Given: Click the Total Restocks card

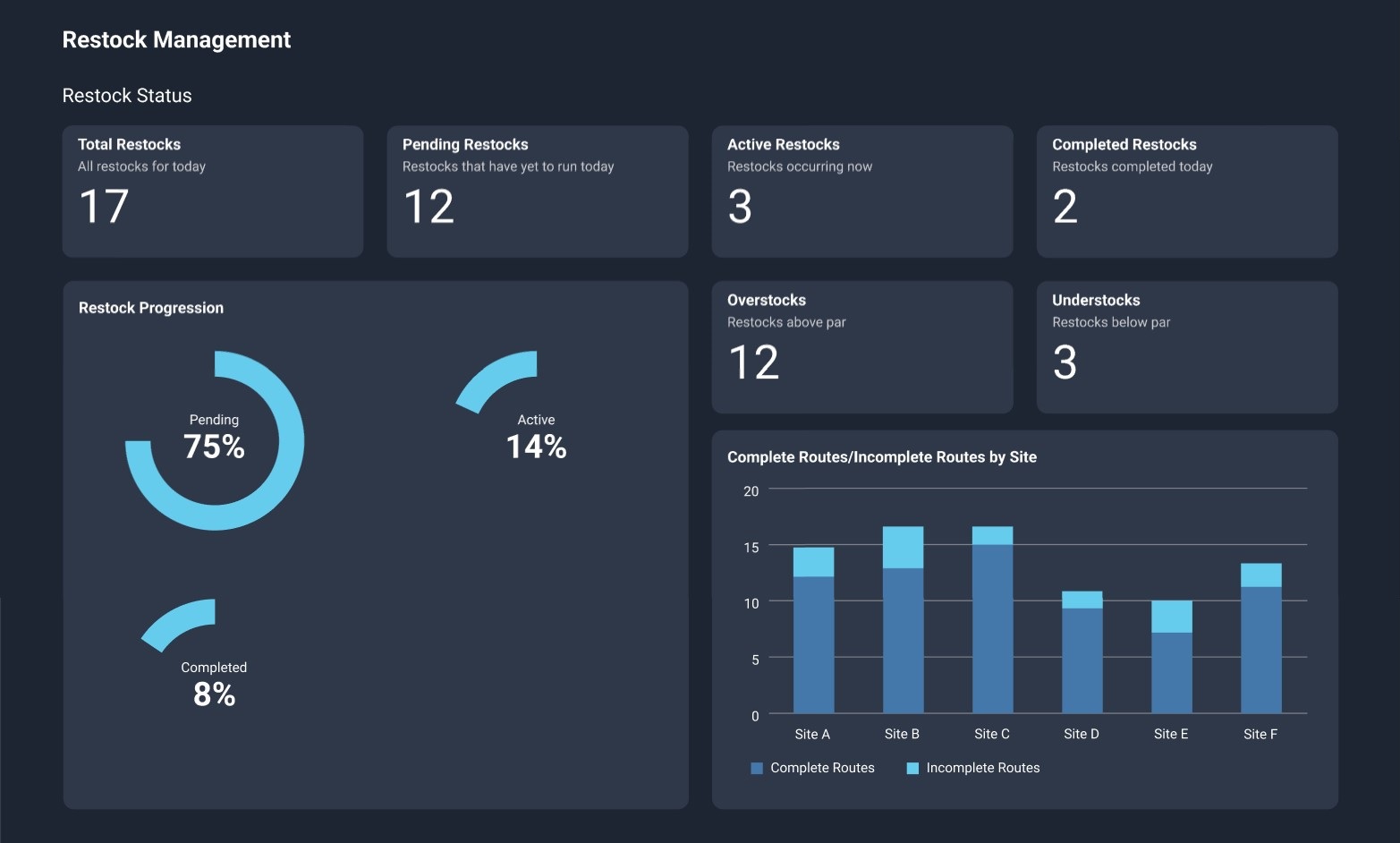Looking at the screenshot, I should click(212, 192).
